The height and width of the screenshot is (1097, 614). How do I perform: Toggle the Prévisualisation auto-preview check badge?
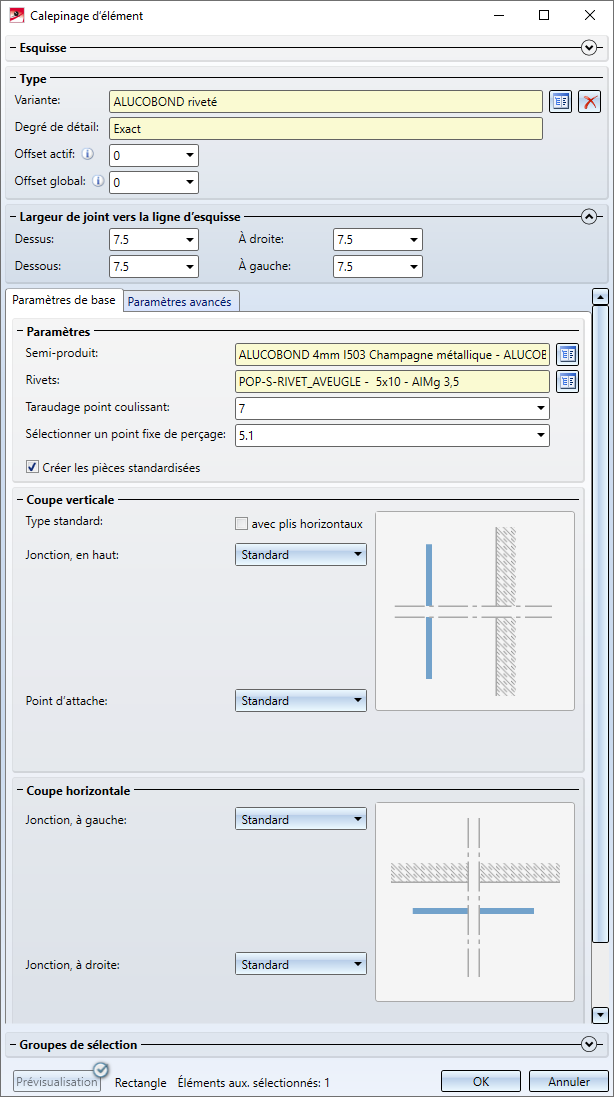pos(101,1069)
